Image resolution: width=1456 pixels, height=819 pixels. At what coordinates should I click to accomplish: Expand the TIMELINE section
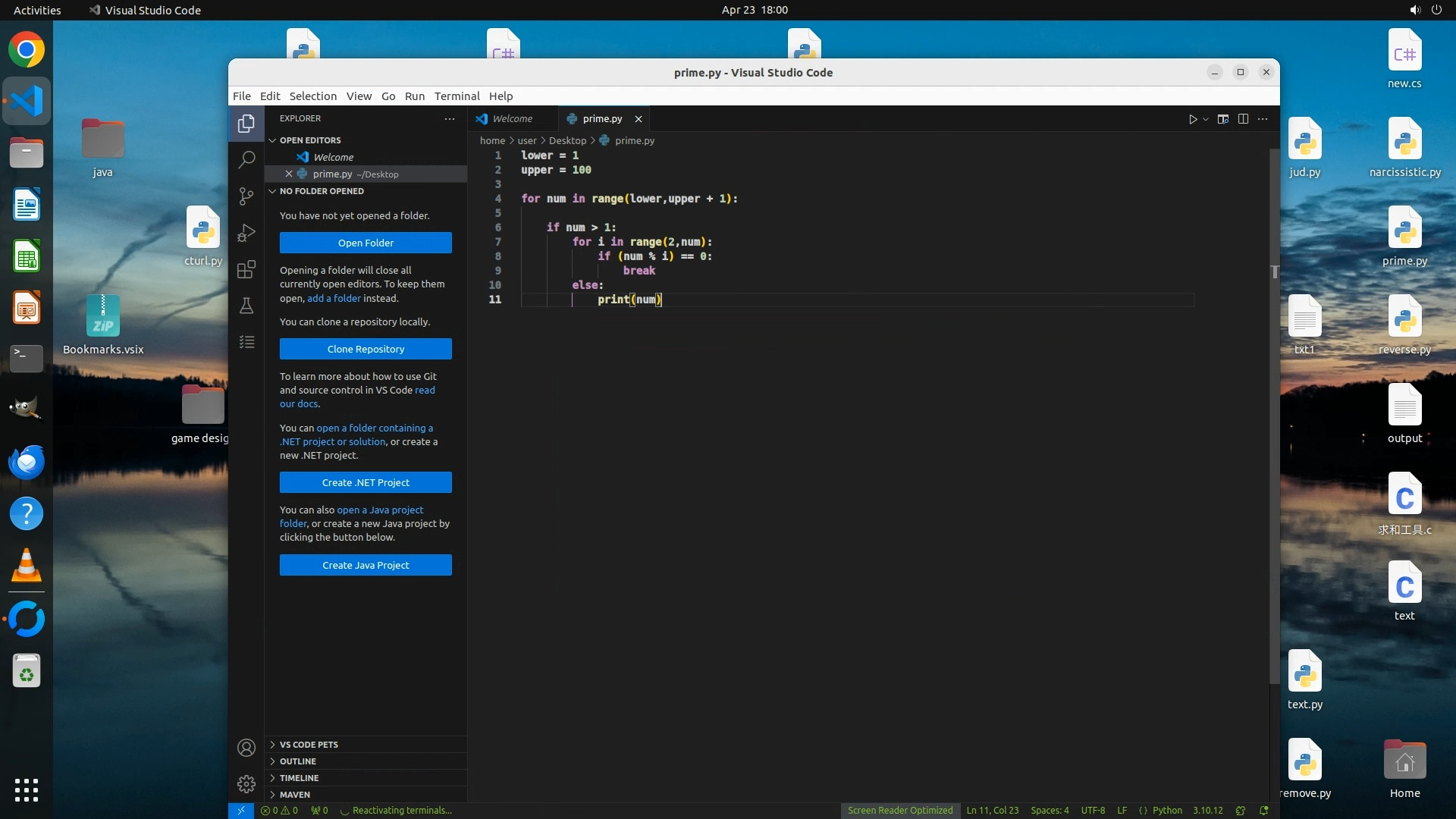pyautogui.click(x=299, y=778)
